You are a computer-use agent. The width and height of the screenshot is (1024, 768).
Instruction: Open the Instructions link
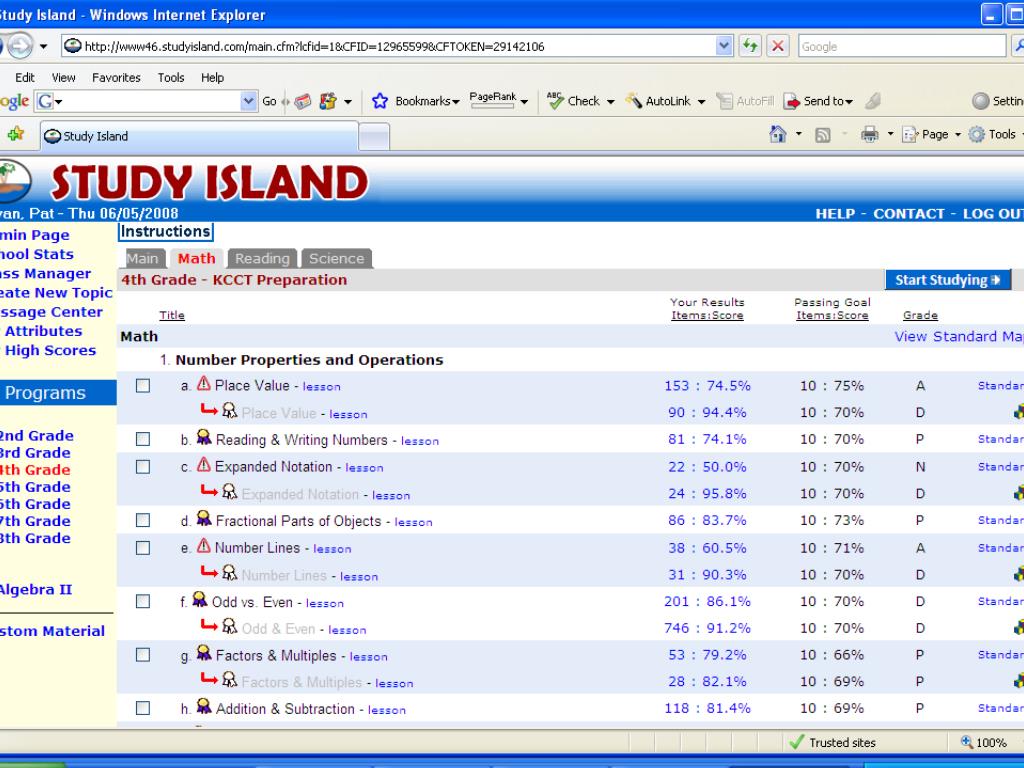(x=166, y=232)
